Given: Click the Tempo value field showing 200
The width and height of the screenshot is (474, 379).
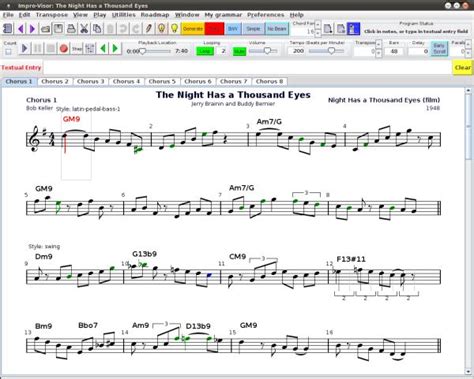Looking at the screenshot, I should [x=297, y=51].
